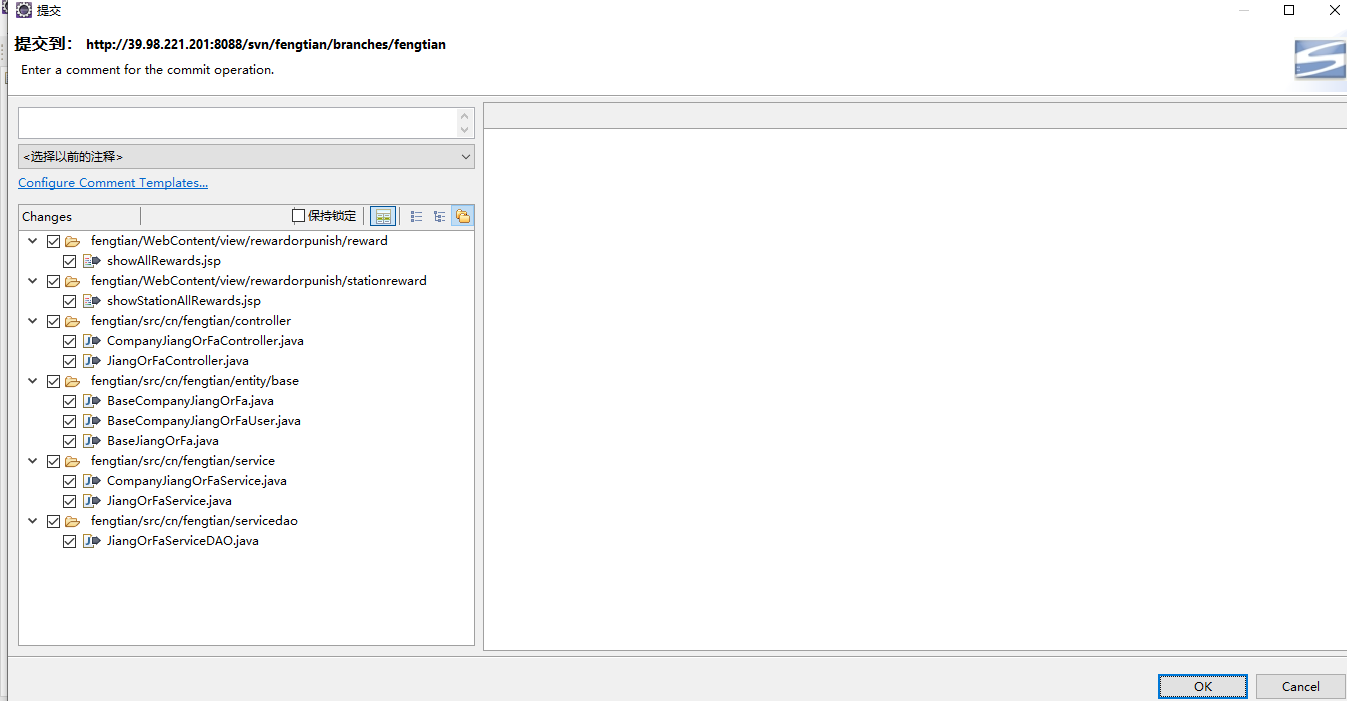This screenshot has width=1347, height=701.
Task: Select showStationAllRewards.jsp in changes list
Action: pos(183,301)
